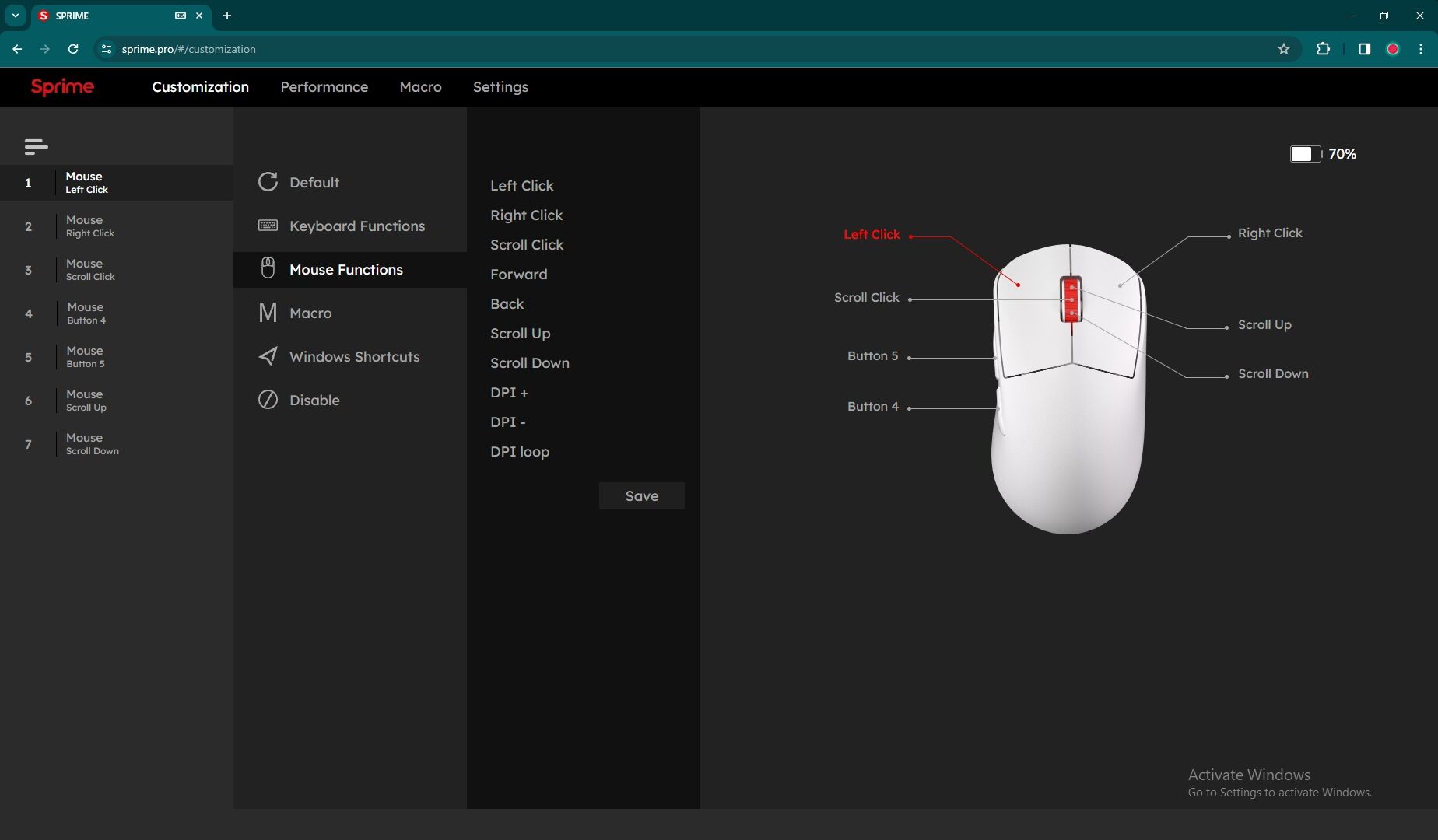Image resolution: width=1438 pixels, height=840 pixels.
Task: Click the red scroll wheel on mouse image
Action: point(1071,299)
